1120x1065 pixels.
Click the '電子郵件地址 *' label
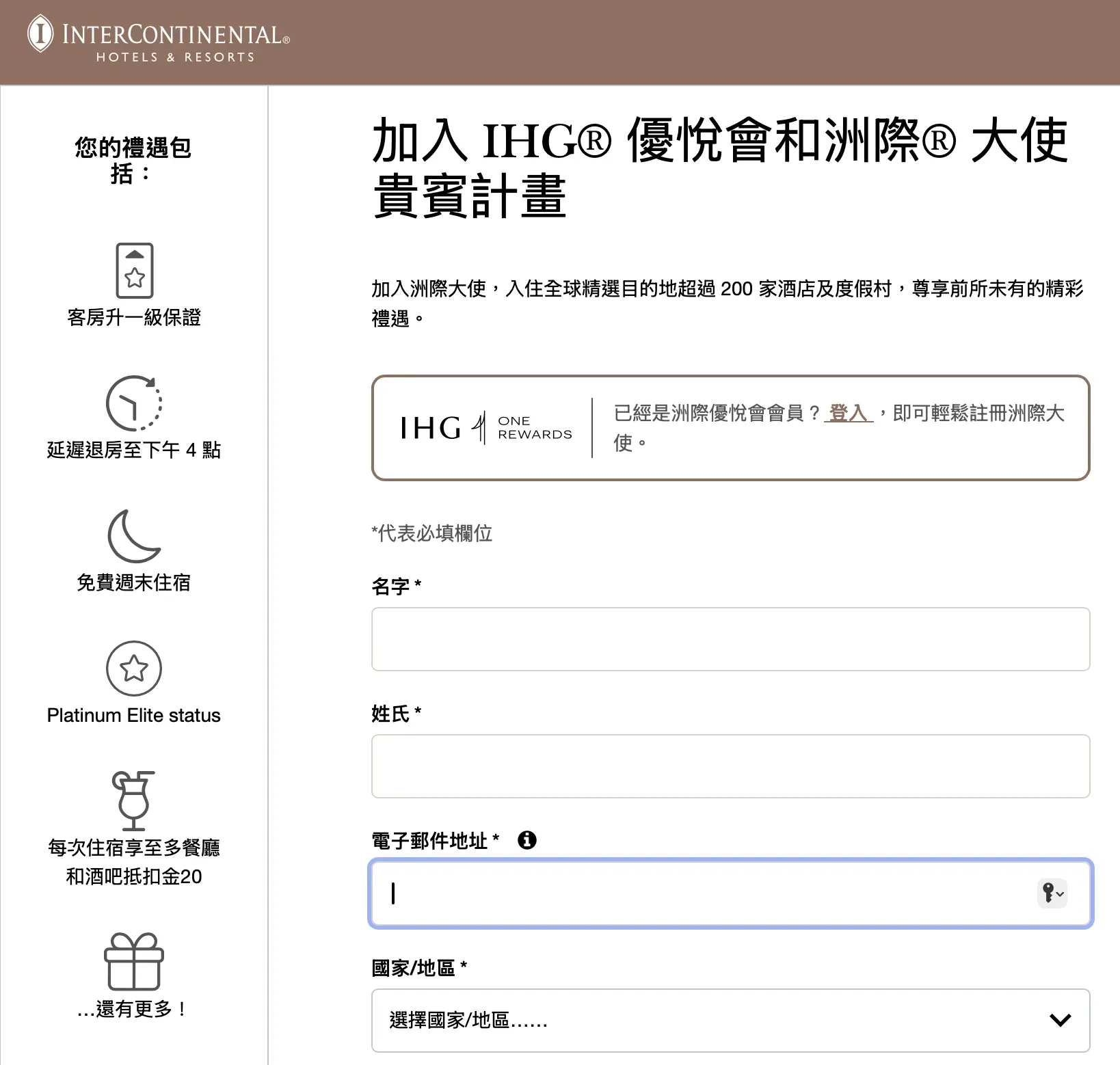point(436,840)
